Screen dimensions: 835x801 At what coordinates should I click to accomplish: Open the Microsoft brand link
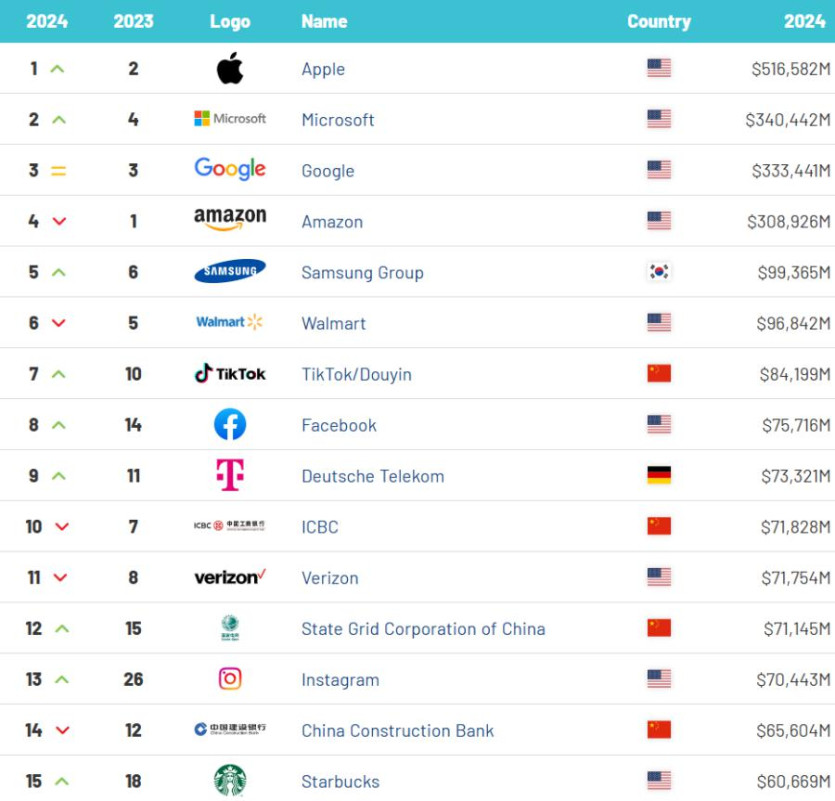point(338,120)
